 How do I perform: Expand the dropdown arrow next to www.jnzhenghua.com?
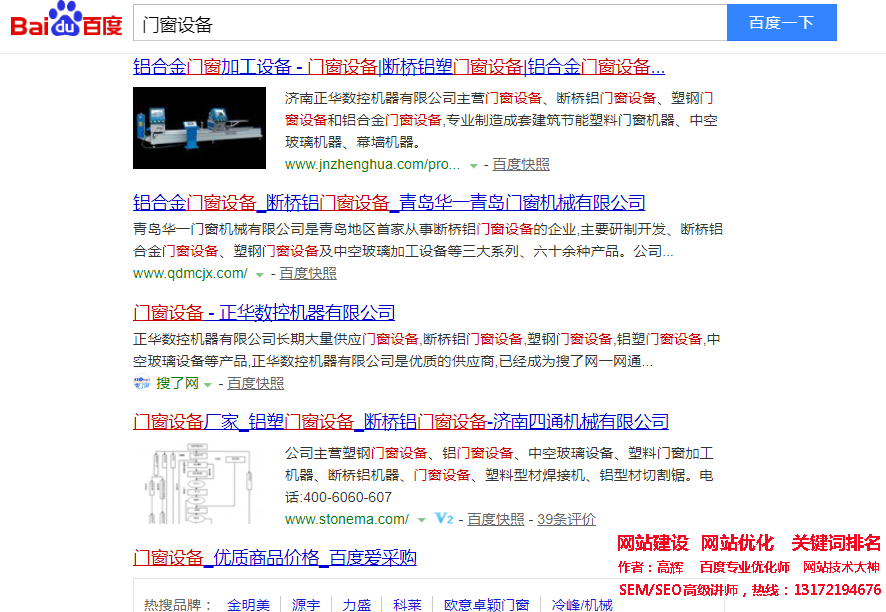pos(473,165)
